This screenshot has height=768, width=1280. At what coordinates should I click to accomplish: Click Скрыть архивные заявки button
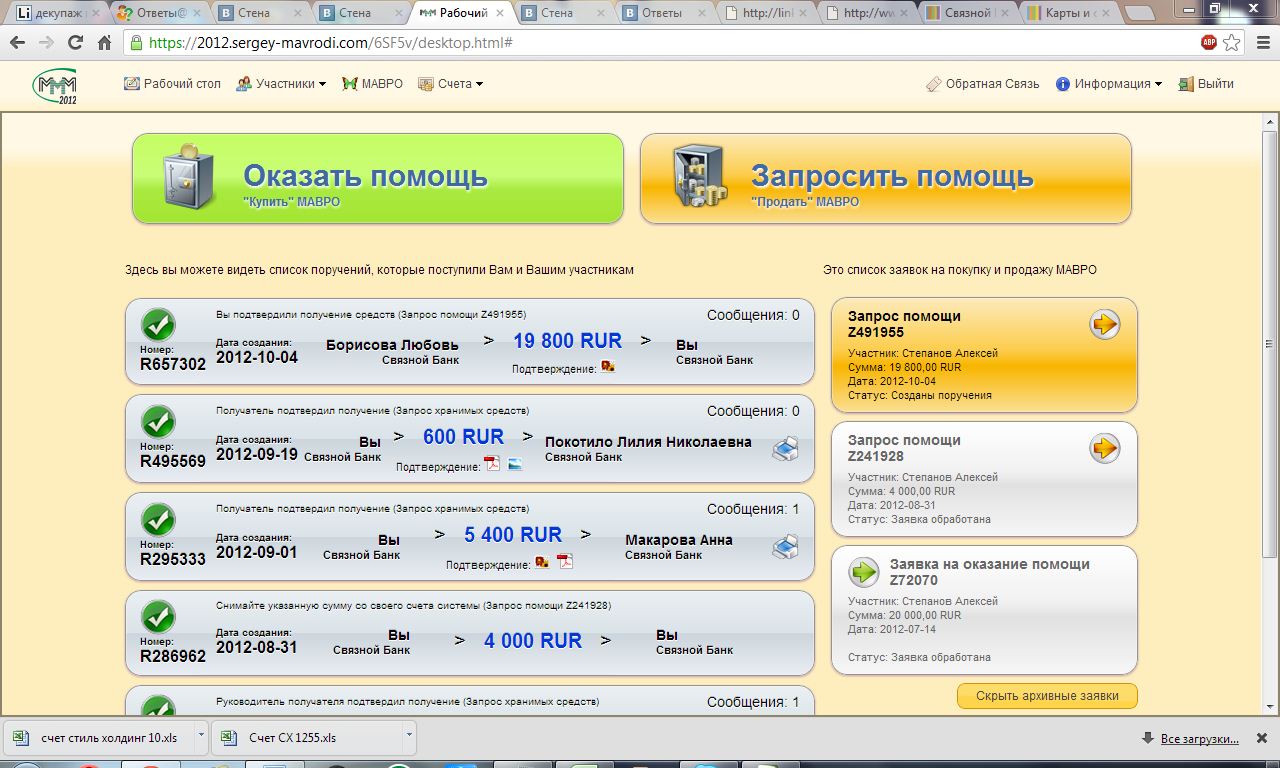tap(1047, 696)
